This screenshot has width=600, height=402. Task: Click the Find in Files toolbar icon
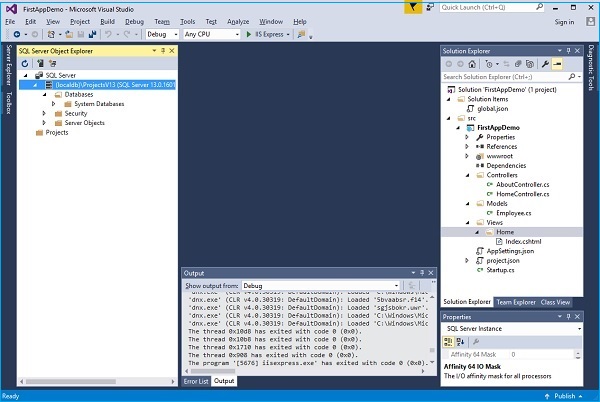click(x=301, y=34)
